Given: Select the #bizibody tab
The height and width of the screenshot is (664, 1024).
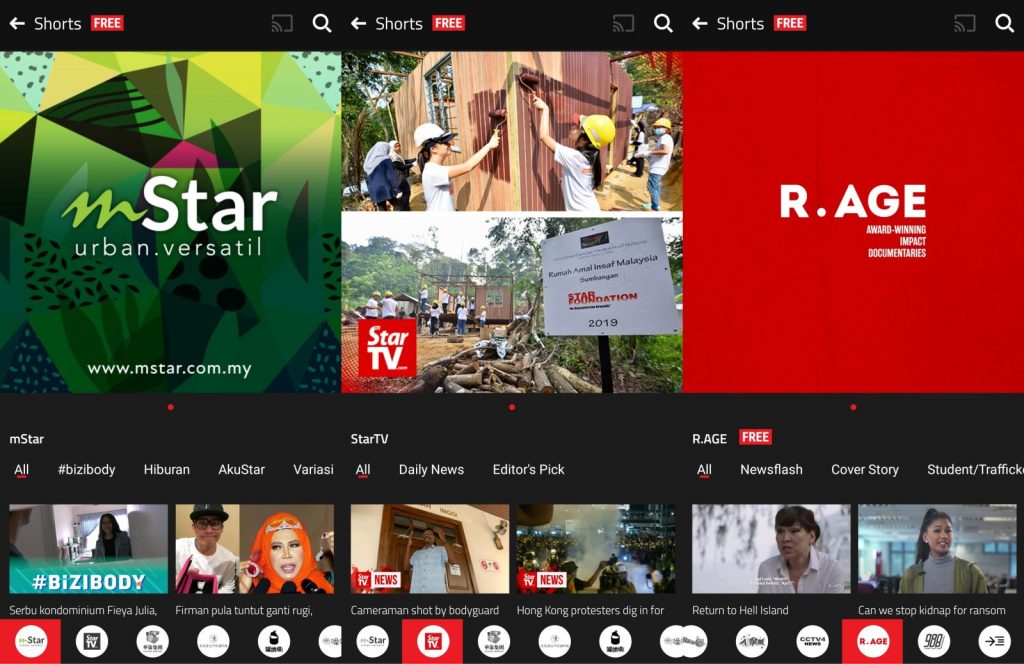Looking at the screenshot, I should pyautogui.click(x=86, y=469).
